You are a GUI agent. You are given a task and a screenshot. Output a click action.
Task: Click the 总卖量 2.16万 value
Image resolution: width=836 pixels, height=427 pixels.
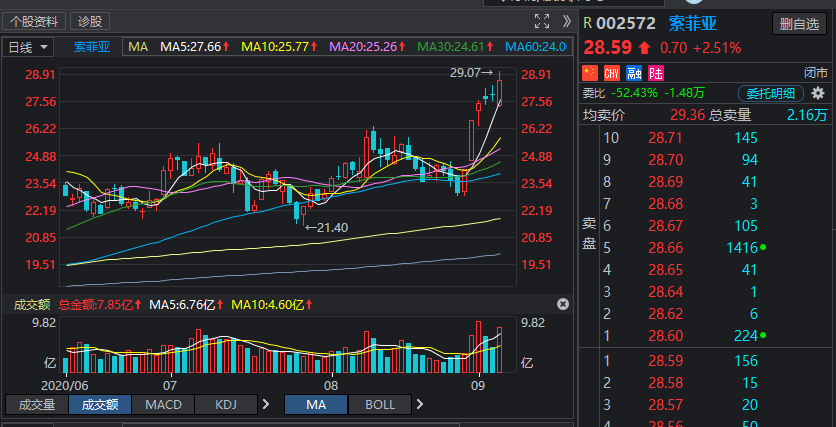pos(807,115)
